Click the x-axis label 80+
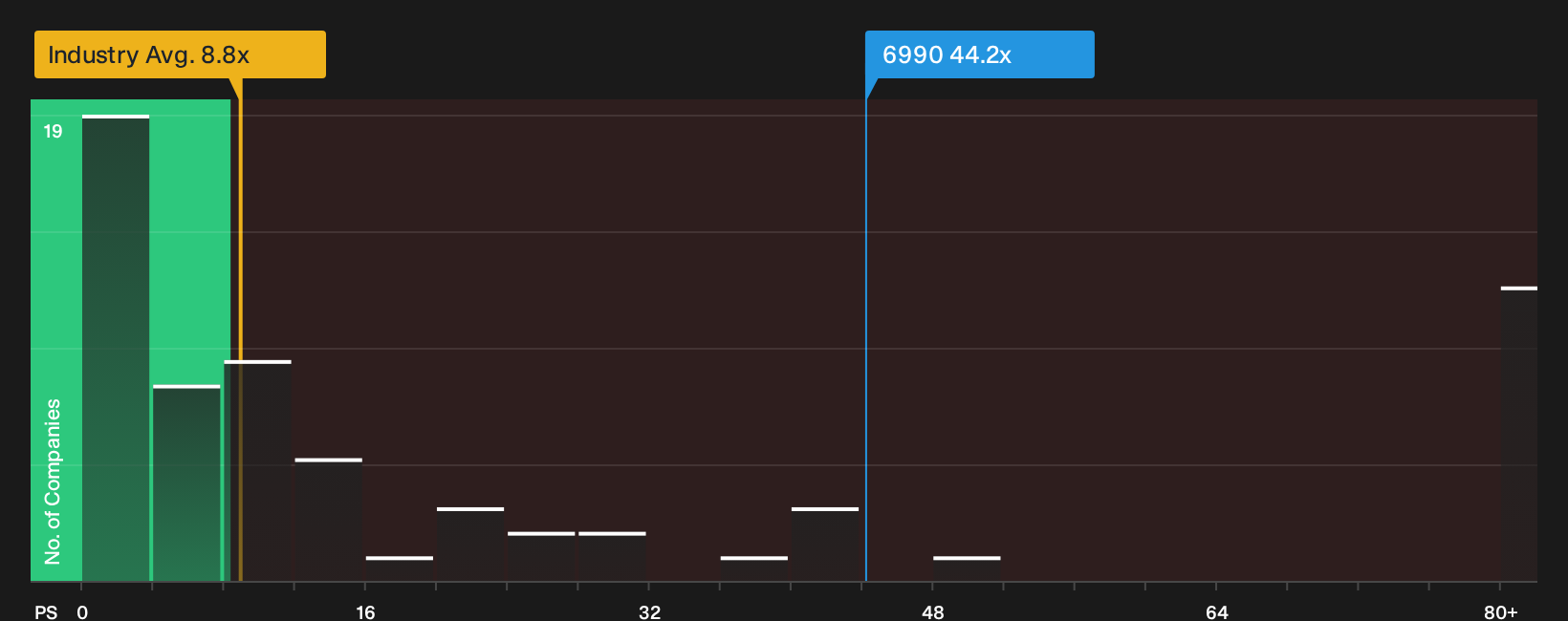 (1500, 611)
